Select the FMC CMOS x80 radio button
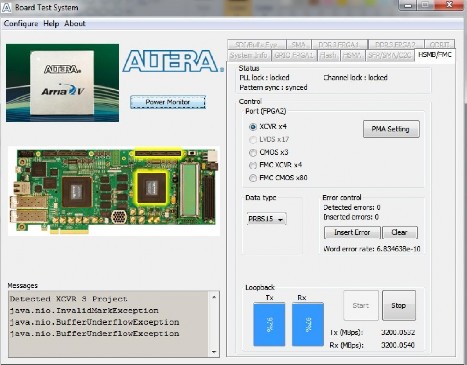 click(253, 178)
